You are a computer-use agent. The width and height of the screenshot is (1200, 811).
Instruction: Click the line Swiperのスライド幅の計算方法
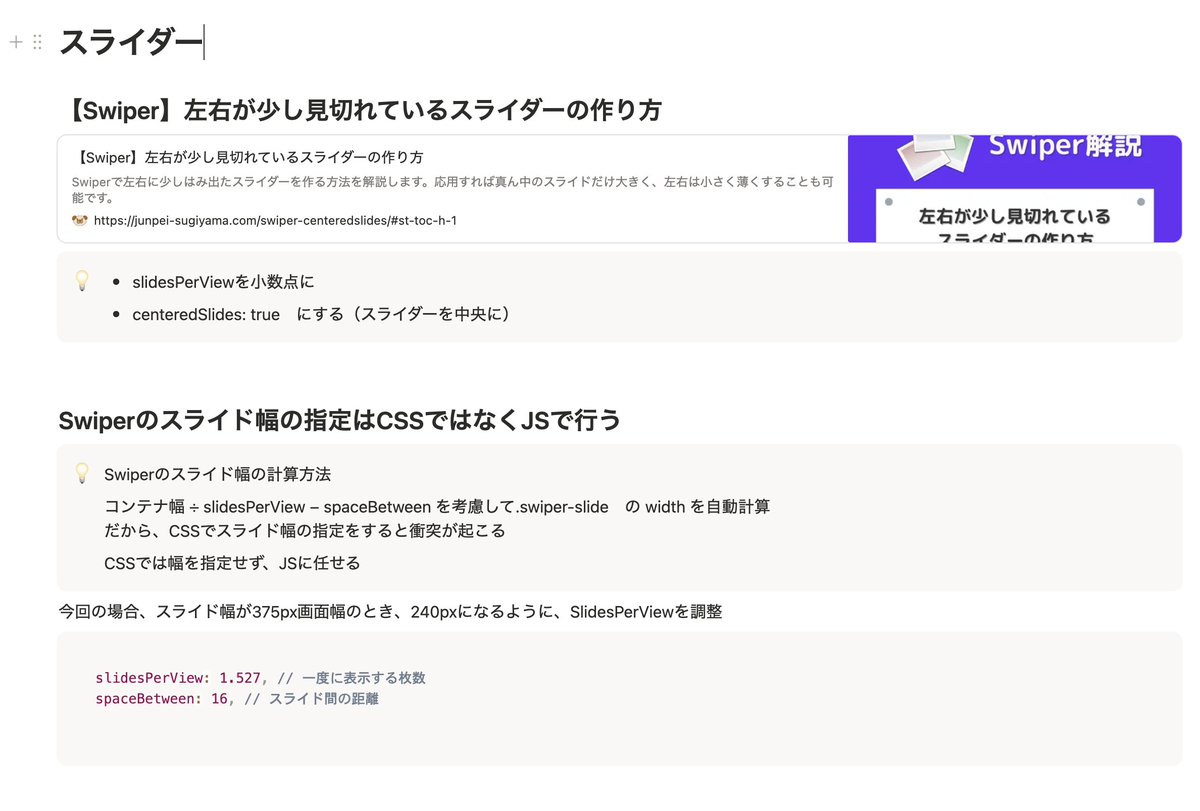click(x=217, y=473)
